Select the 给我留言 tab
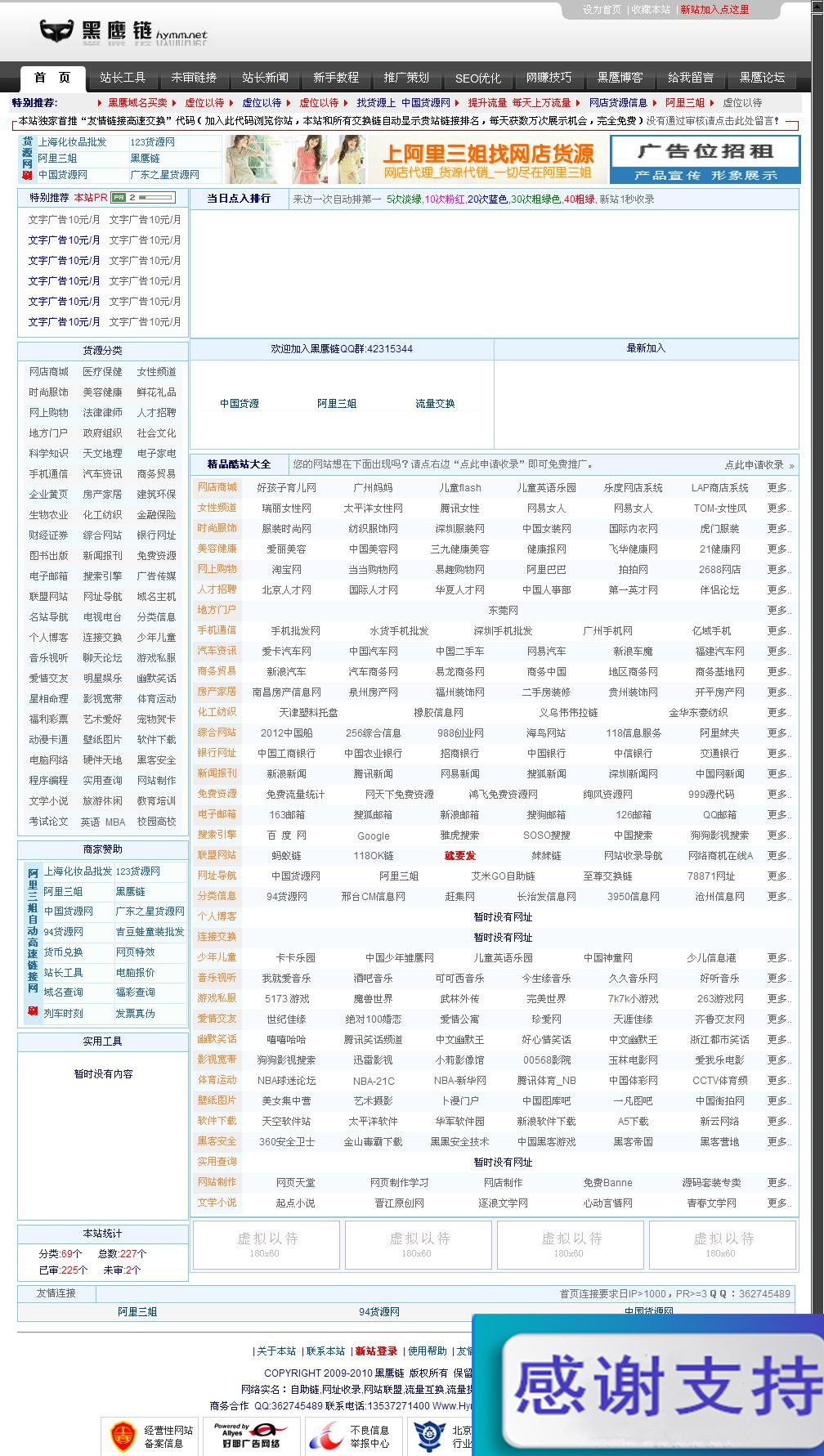Screen dimensions: 824x1456 [x=691, y=78]
